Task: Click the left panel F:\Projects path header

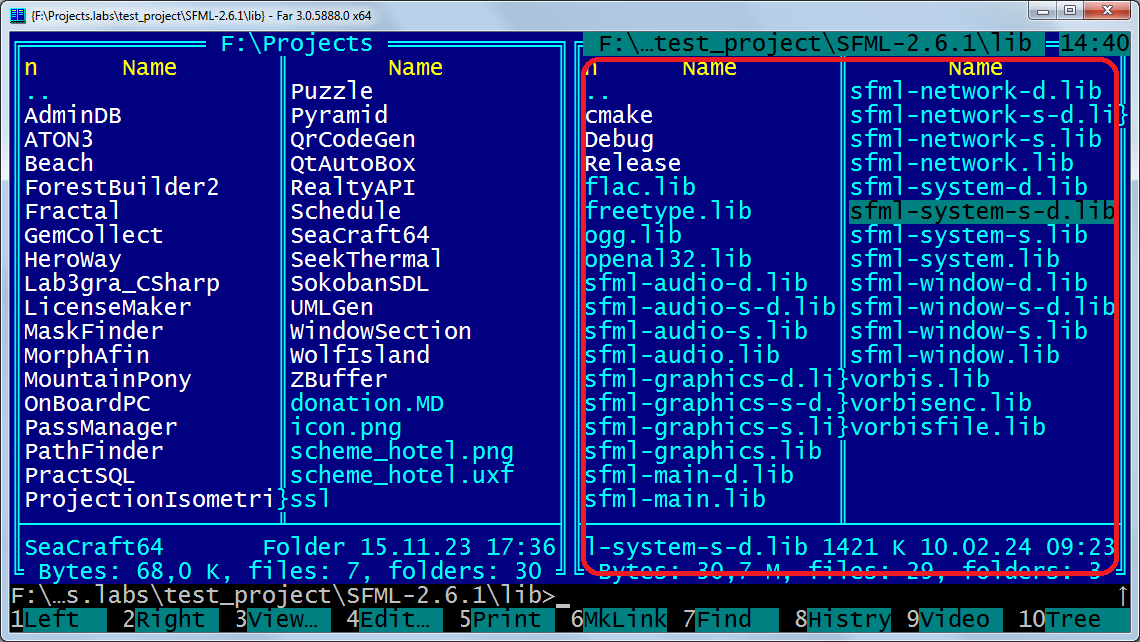Action: click(296, 44)
